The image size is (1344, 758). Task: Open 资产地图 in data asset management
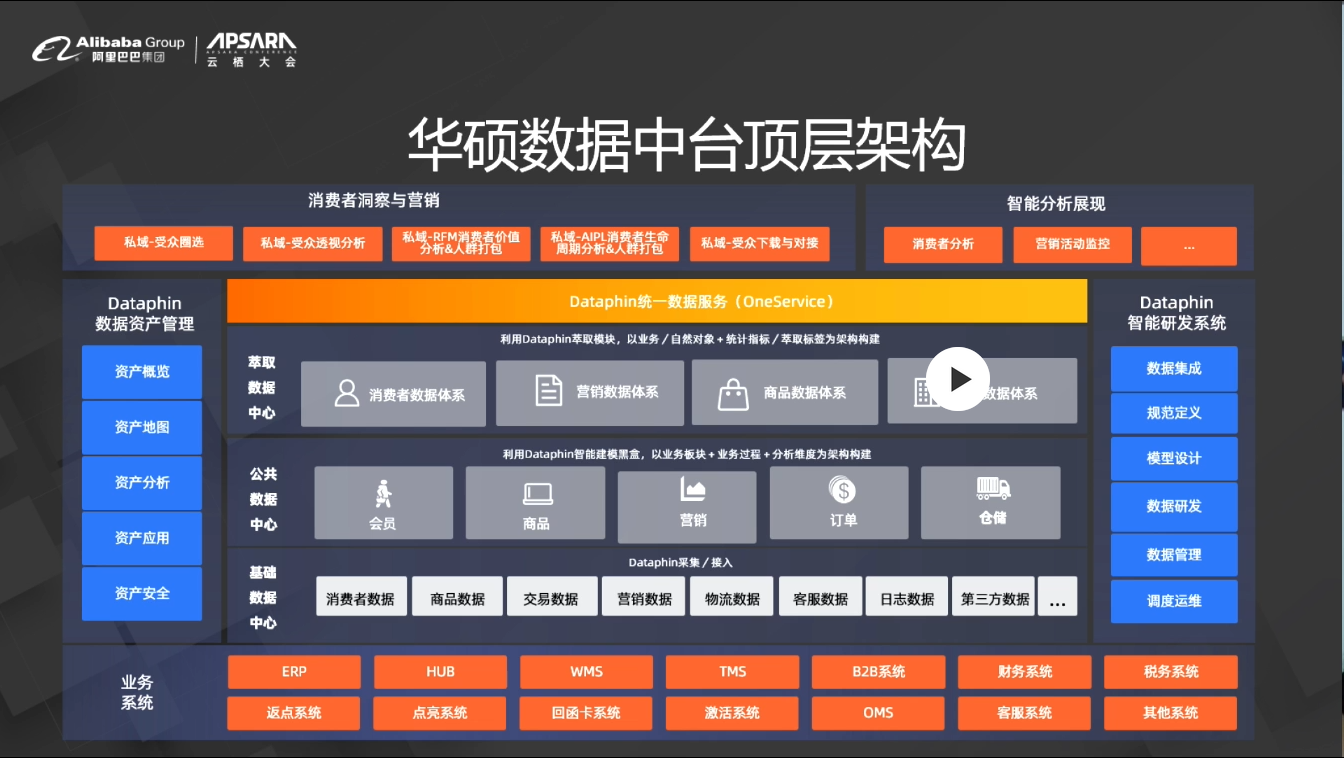click(142, 427)
